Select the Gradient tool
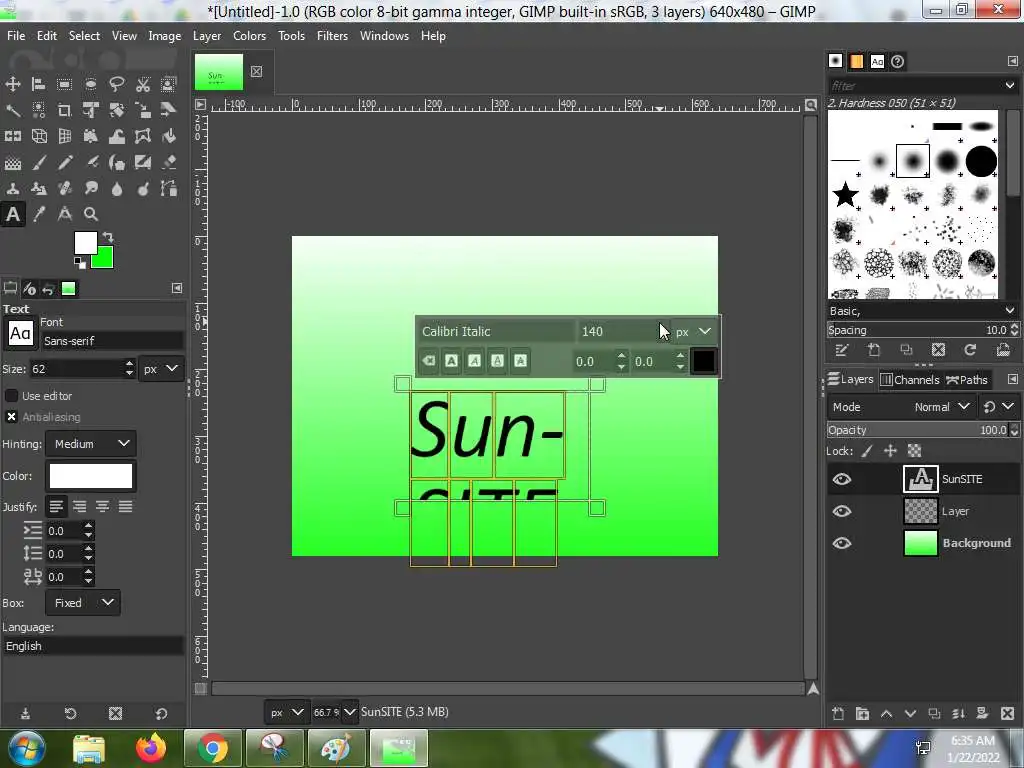 (12, 163)
